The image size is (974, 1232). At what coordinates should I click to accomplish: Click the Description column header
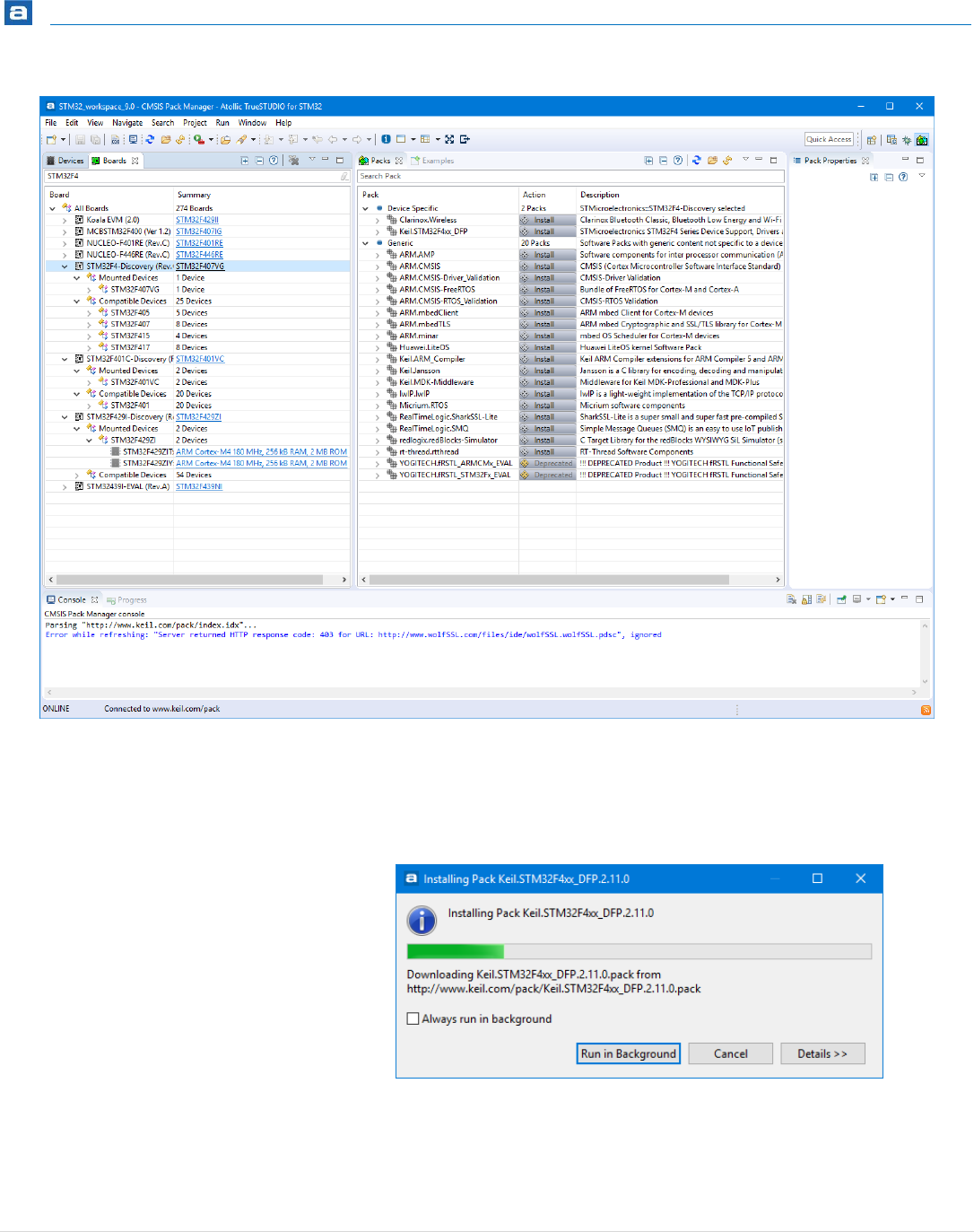pos(680,195)
